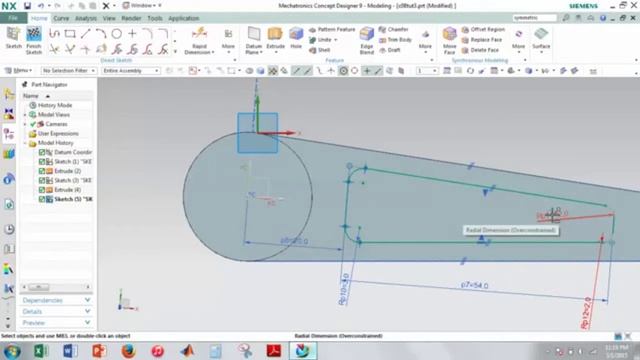
Task: Select the Arc sketch tool
Action: [x=101, y=34]
